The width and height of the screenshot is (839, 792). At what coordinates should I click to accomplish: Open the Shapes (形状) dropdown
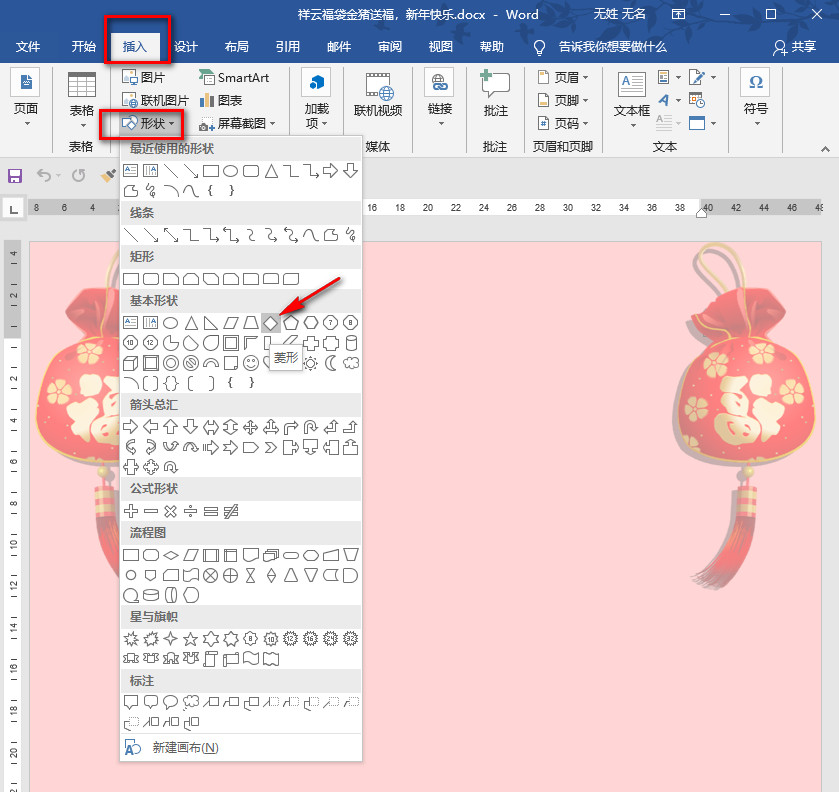148,124
